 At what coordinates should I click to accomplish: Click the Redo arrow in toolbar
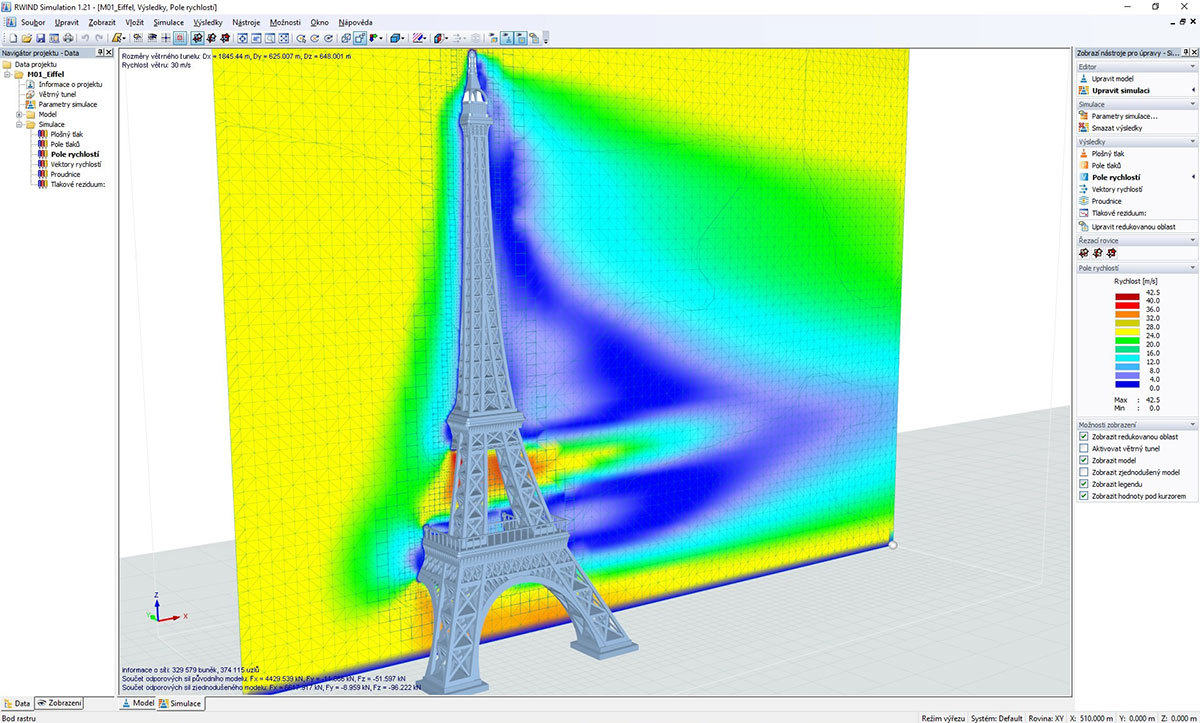pyautogui.click(x=100, y=38)
